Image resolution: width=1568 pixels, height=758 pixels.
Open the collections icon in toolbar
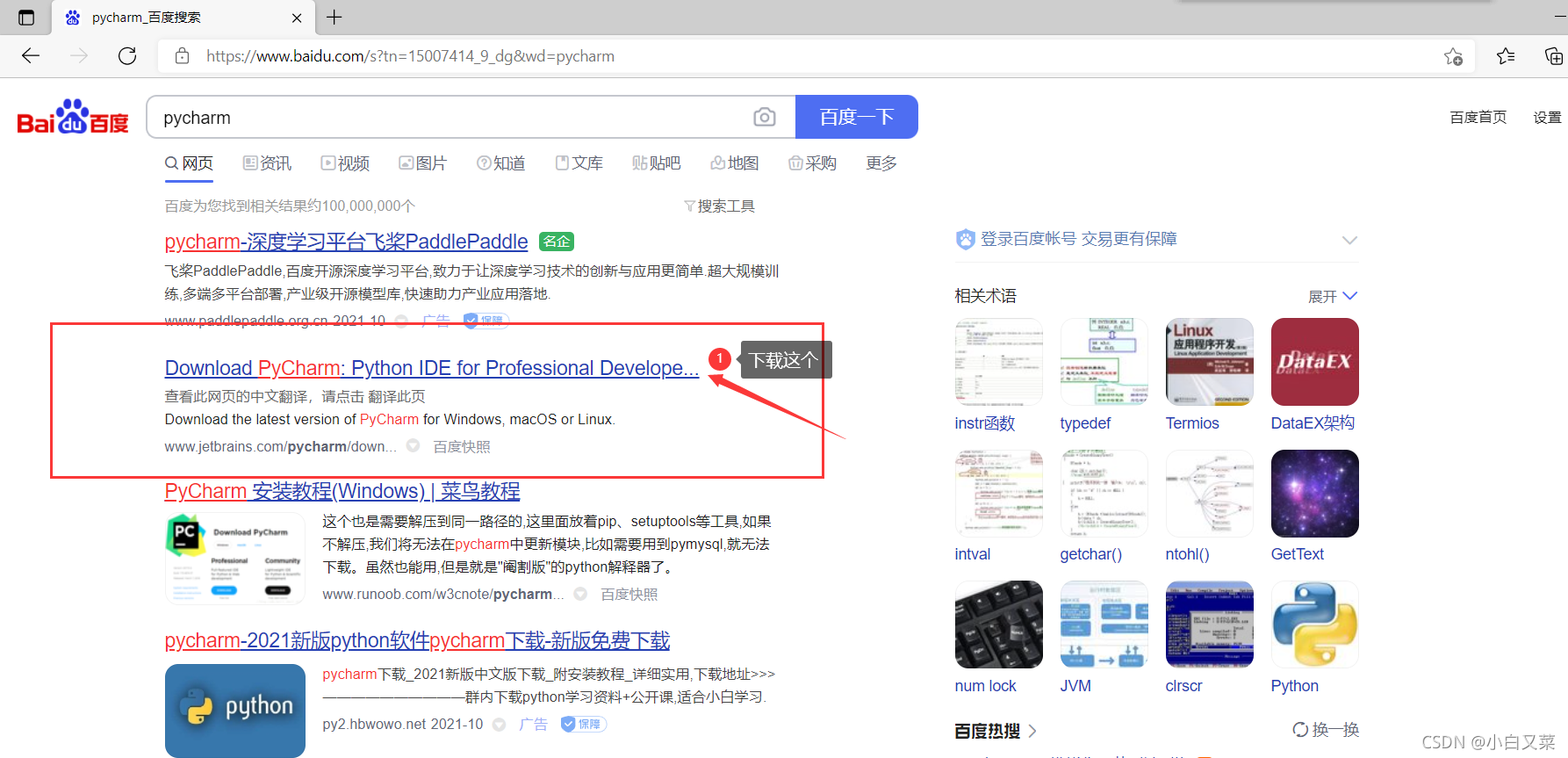(1553, 56)
